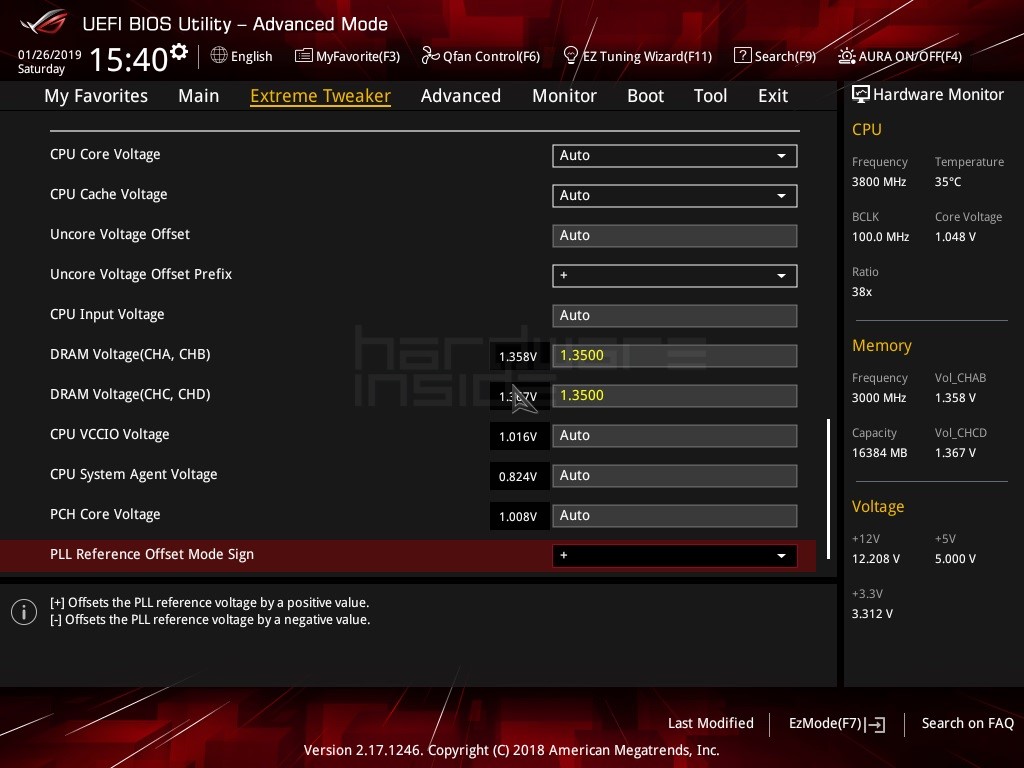
Task: Click the EZ Tuning Wizard bulb icon
Action: click(570, 56)
